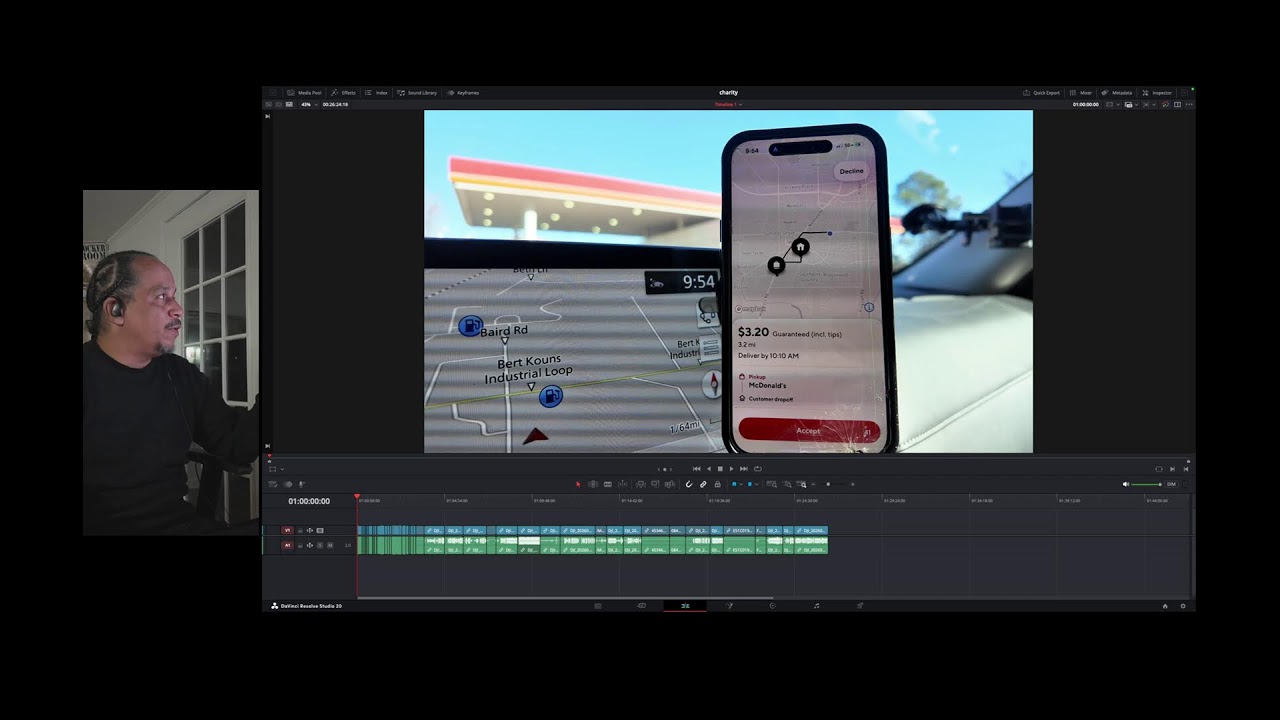
Task: Solo audio track A1
Action: pos(320,545)
